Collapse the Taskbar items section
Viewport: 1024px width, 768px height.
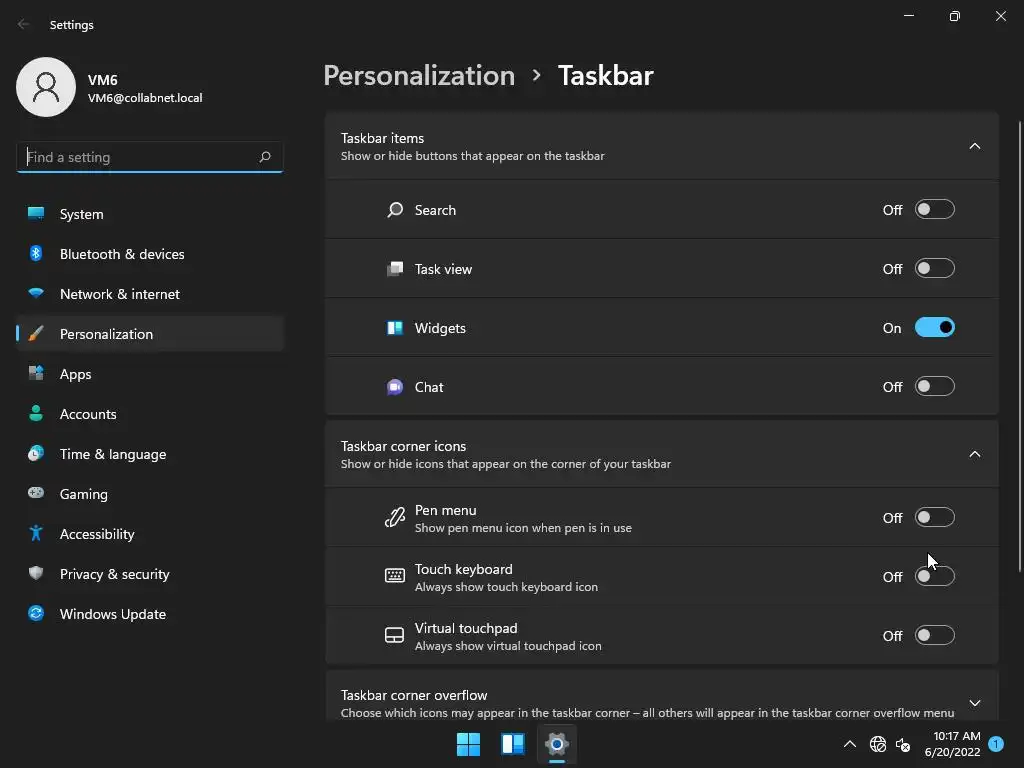[x=975, y=146]
